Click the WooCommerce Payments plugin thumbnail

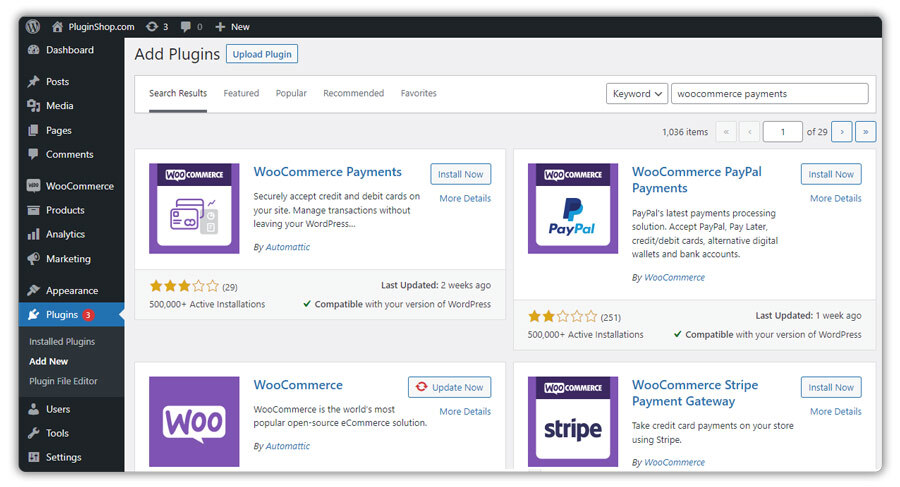[194, 208]
